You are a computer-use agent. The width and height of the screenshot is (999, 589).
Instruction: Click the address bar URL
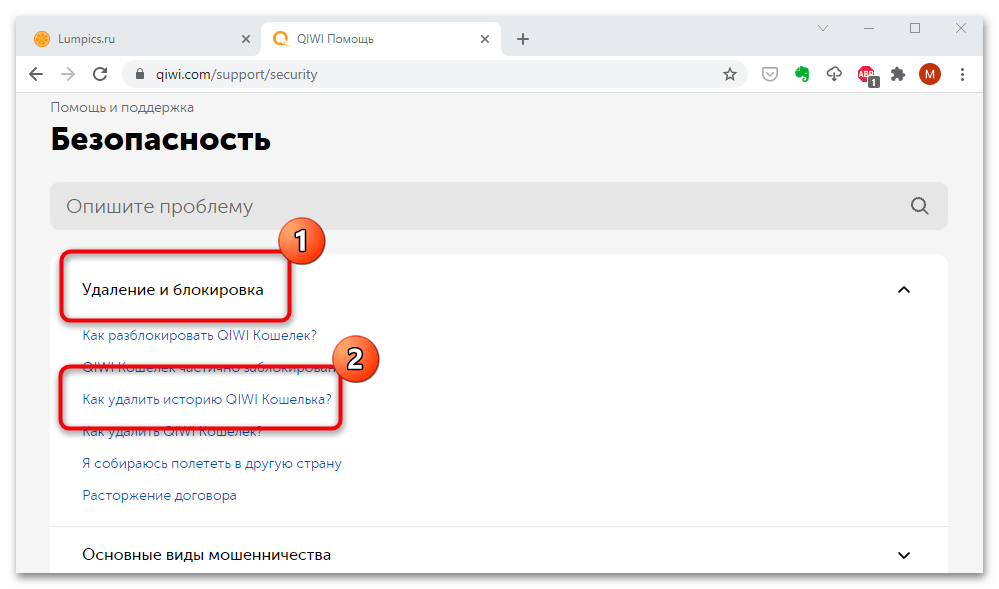[236, 75]
